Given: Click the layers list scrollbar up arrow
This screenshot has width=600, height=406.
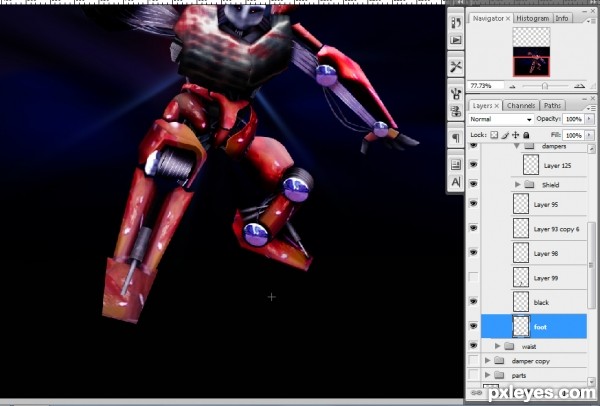Looking at the screenshot, I should pyautogui.click(x=591, y=148).
